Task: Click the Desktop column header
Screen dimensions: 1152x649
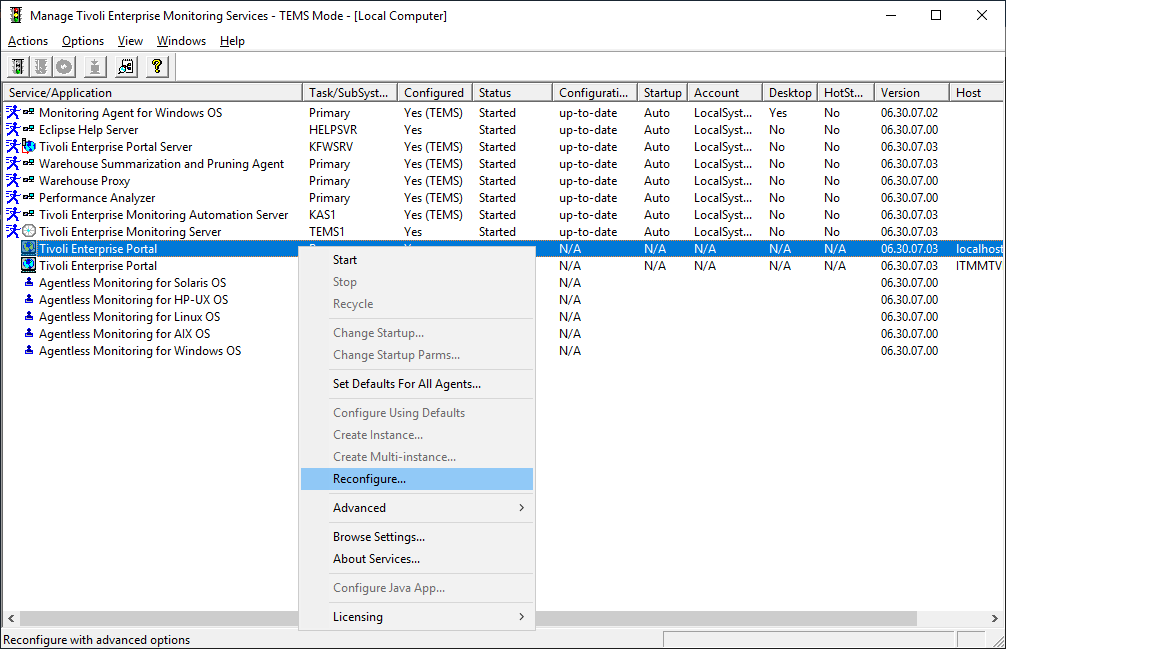Action: pyautogui.click(x=790, y=93)
